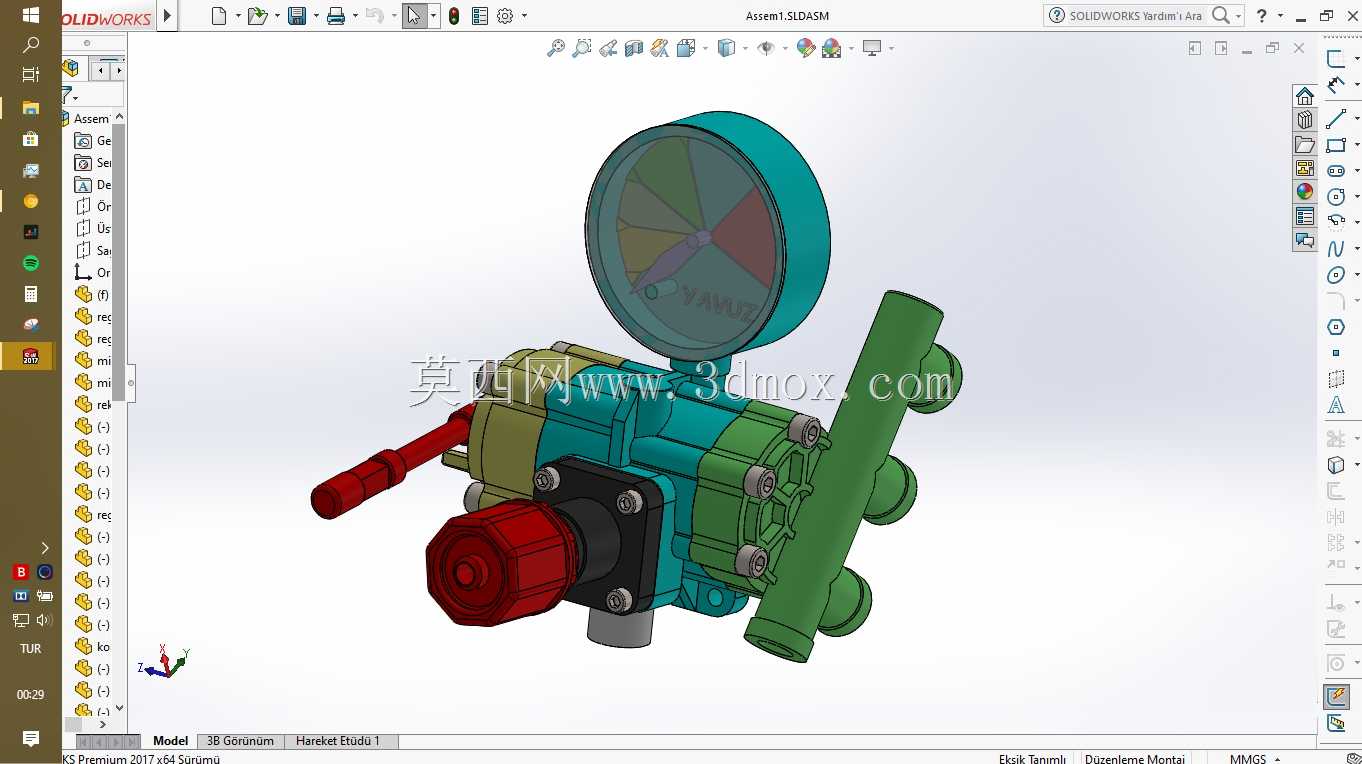Toggle the Rapid Sketch lightning icon

click(1336, 696)
